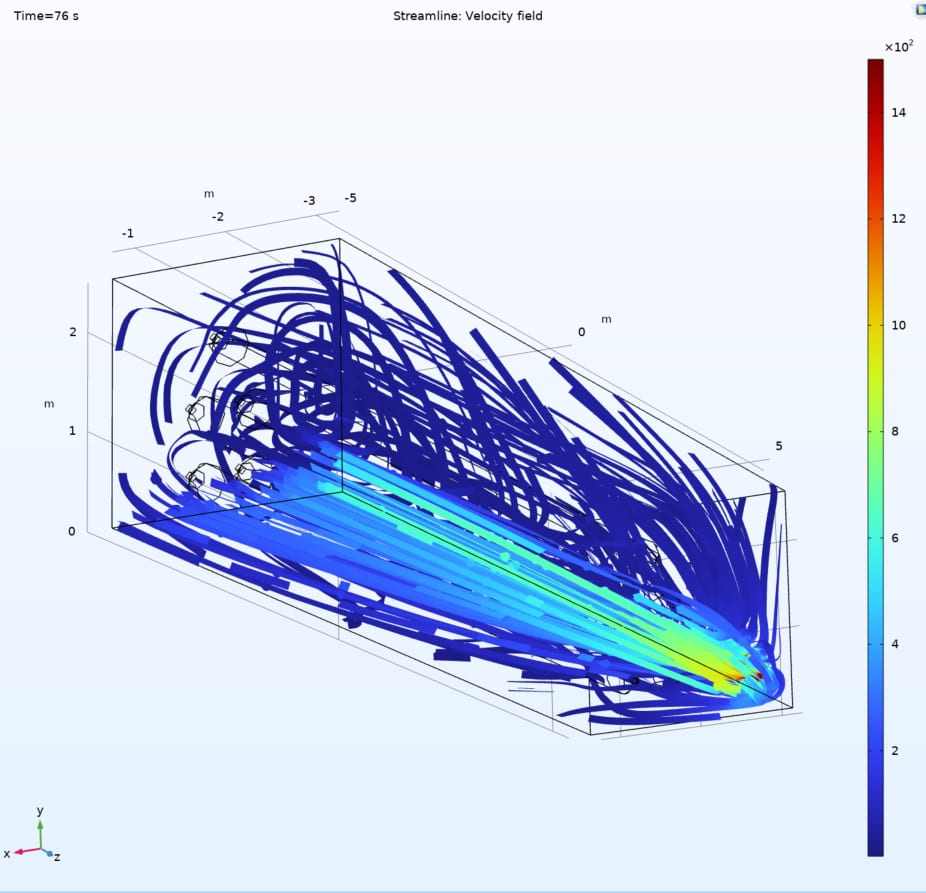926x893 pixels.
Task: Click the legend tick value 12
Action: (x=898, y=219)
